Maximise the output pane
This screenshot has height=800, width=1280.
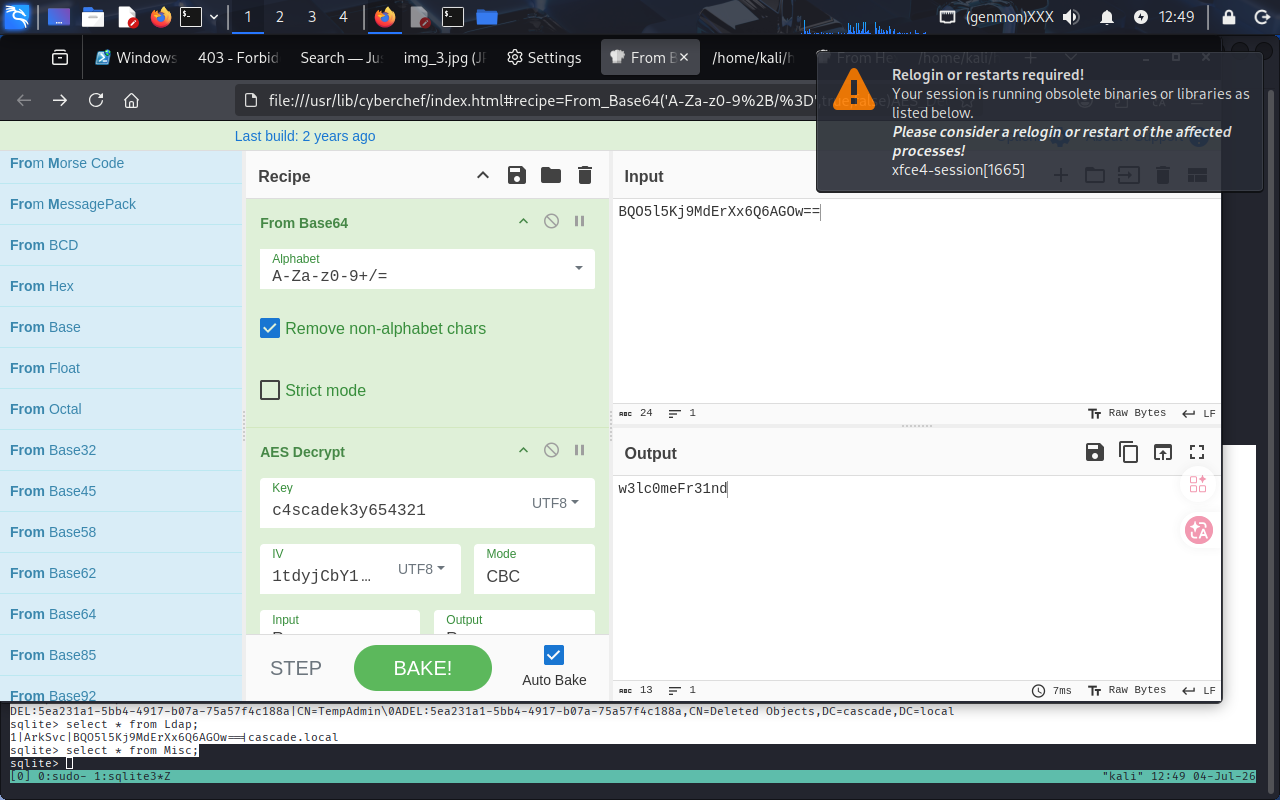(x=1197, y=453)
